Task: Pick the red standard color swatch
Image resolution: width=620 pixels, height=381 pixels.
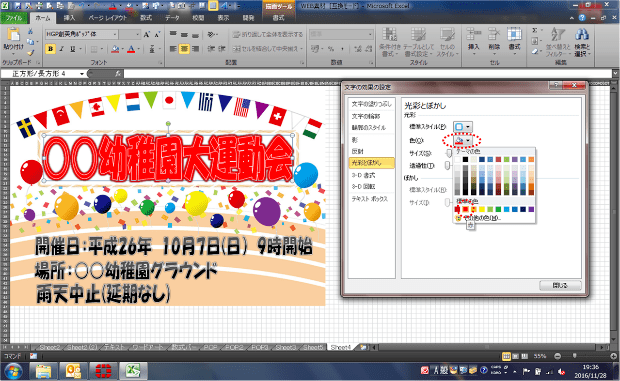Action: pyautogui.click(x=465, y=209)
